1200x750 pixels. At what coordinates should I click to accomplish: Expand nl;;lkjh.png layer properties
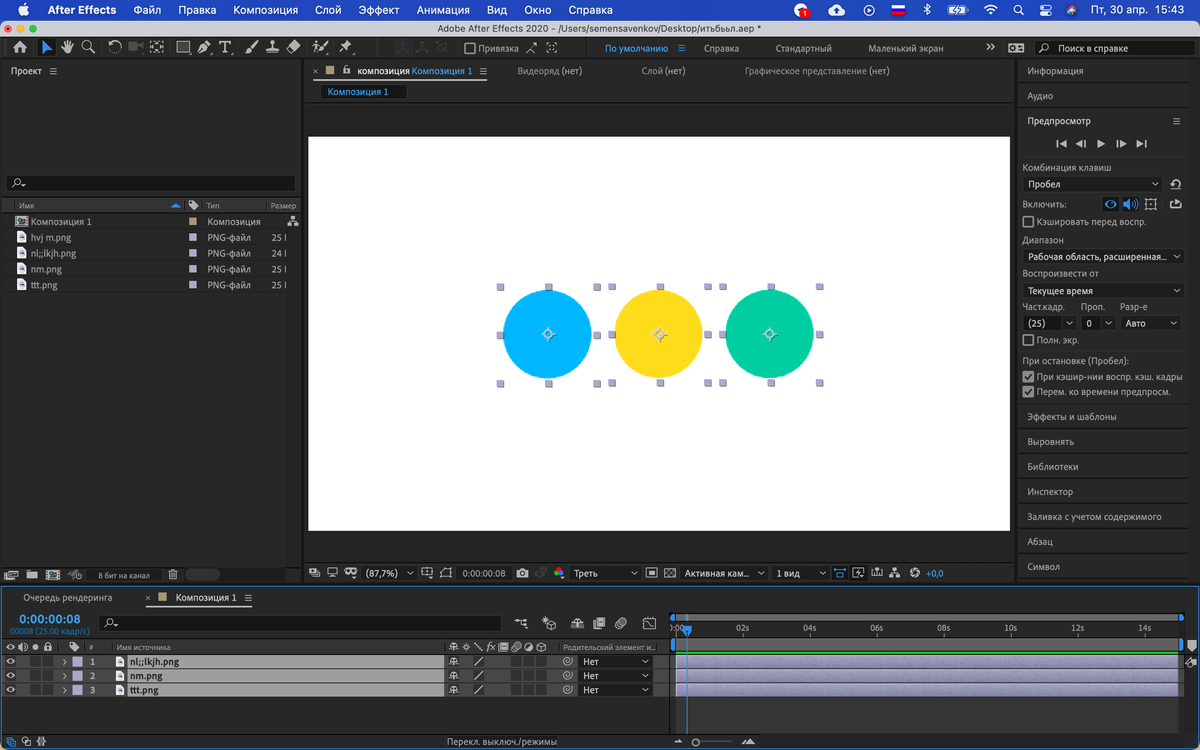click(65, 662)
